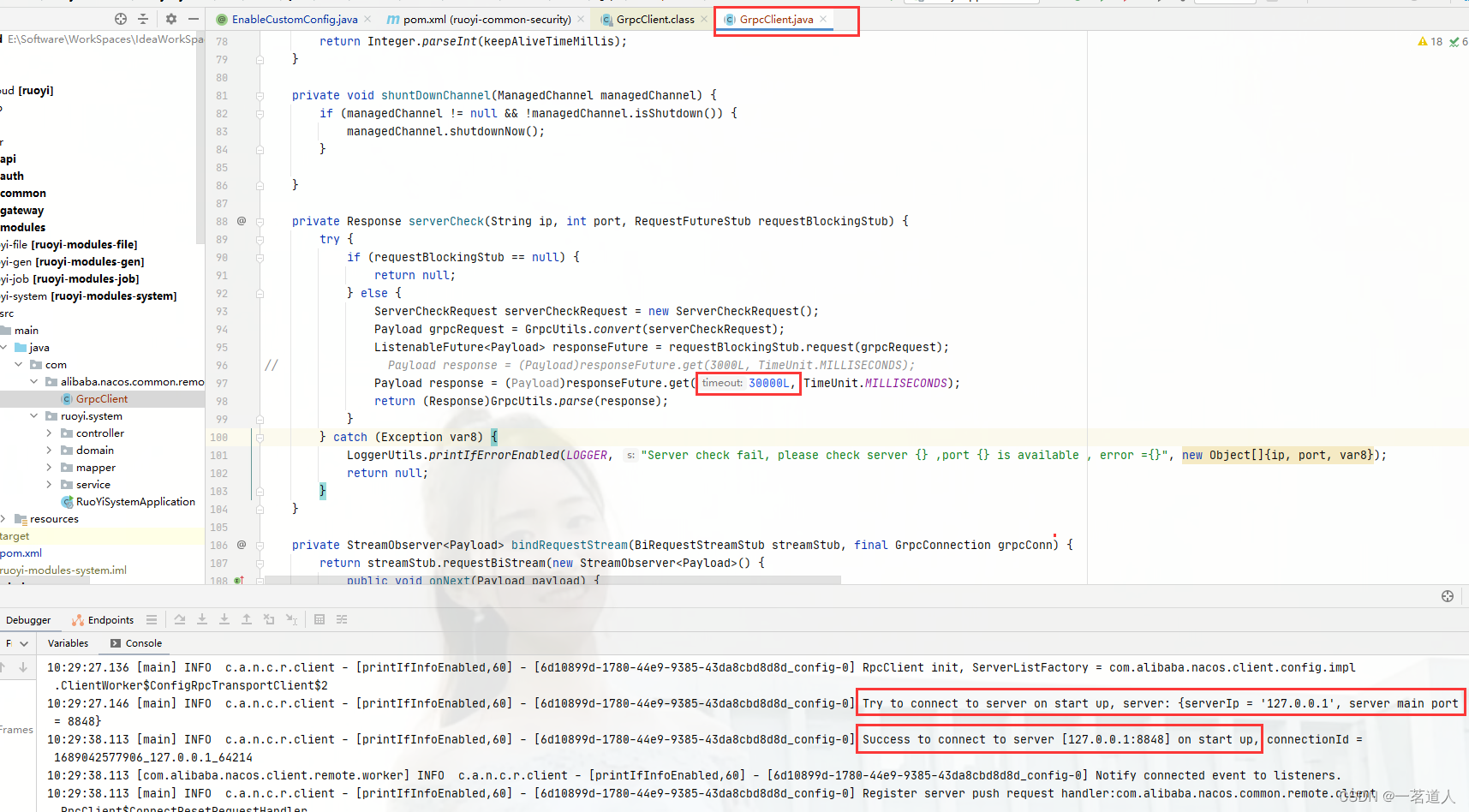Image resolution: width=1469 pixels, height=812 pixels.
Task: Click the Force Step Into debug icon
Action: [224, 619]
